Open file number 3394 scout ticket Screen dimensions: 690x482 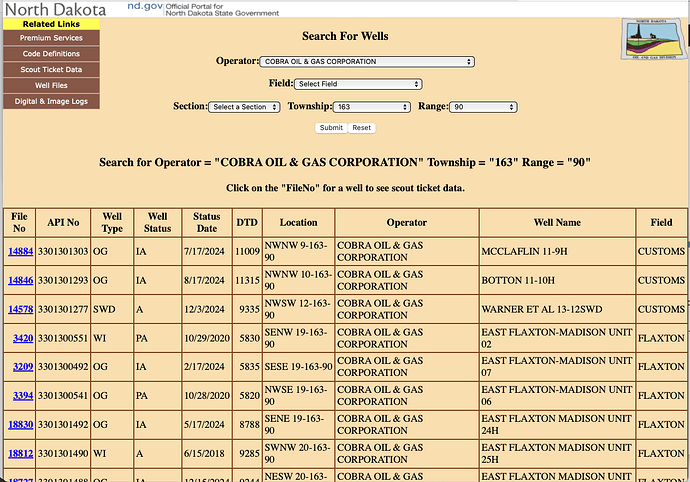coord(23,396)
